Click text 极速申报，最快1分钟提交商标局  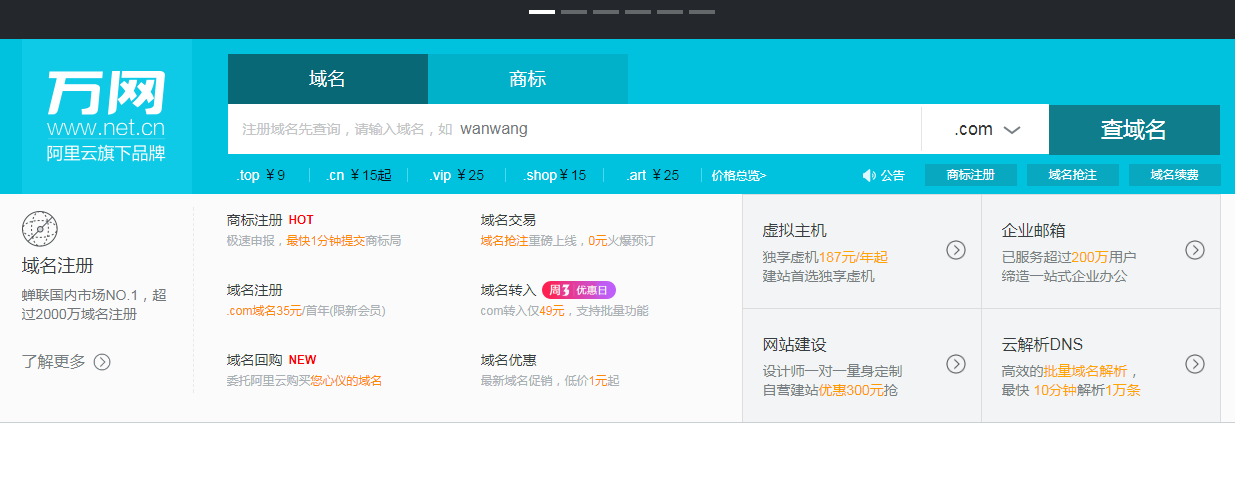[x=314, y=241]
